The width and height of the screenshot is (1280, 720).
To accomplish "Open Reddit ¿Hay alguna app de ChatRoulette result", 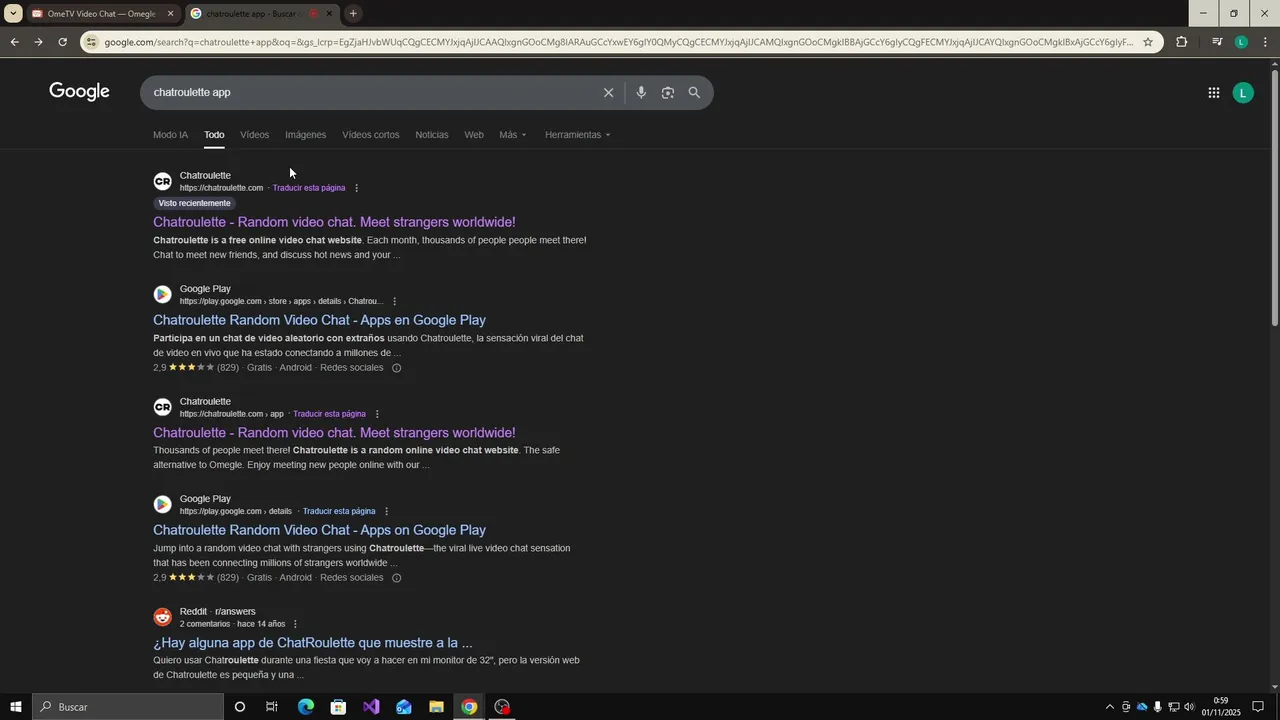I will 312,643.
